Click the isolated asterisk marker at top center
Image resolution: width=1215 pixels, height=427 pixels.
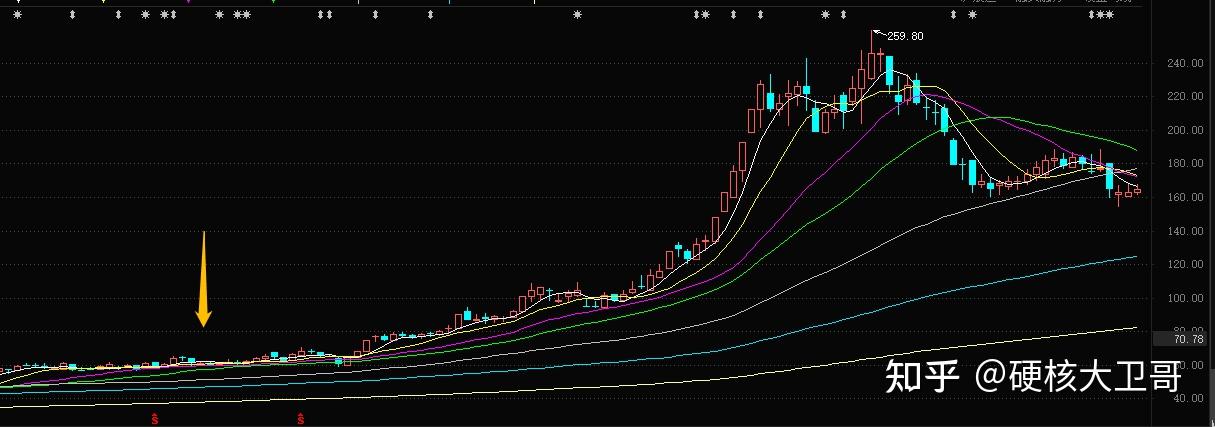click(577, 16)
